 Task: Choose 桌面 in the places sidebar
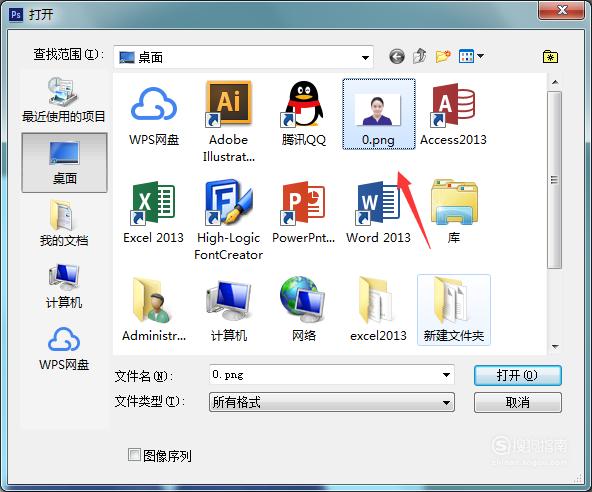pos(64,162)
